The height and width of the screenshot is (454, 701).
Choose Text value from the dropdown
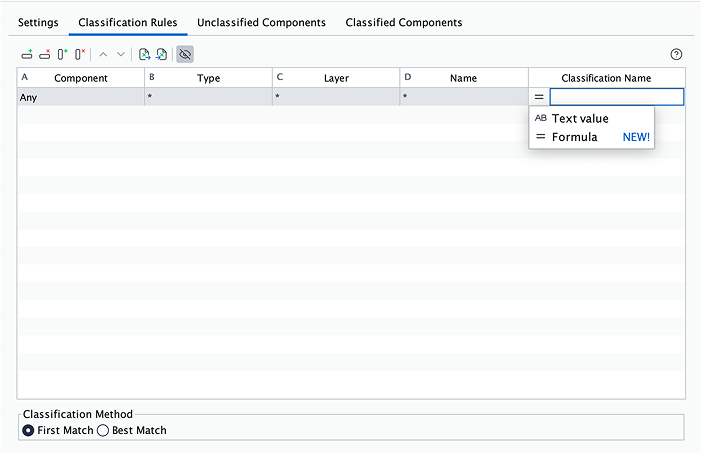[580, 118]
